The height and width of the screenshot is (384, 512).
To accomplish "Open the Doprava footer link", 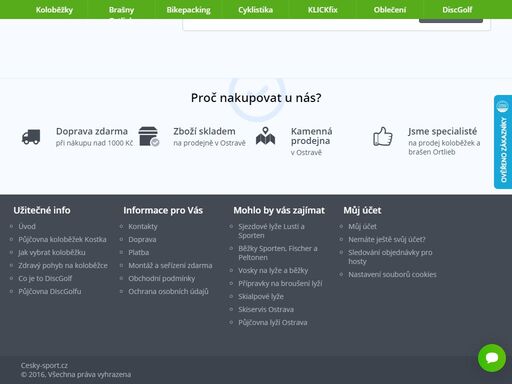I will pos(142,239).
